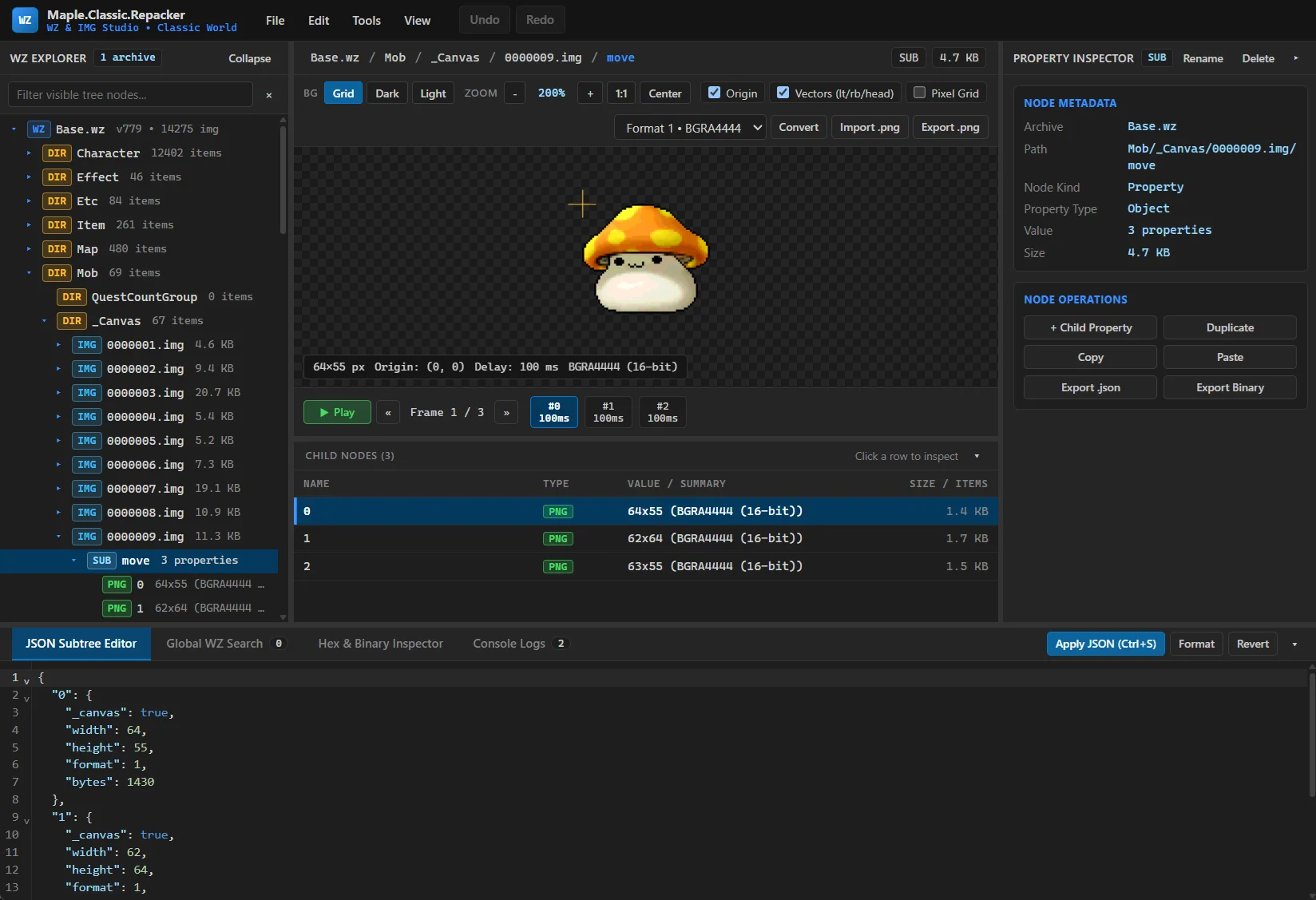Click the IMG badge of 0000003.img
Viewport: 1316px width, 900px height.
(x=87, y=393)
